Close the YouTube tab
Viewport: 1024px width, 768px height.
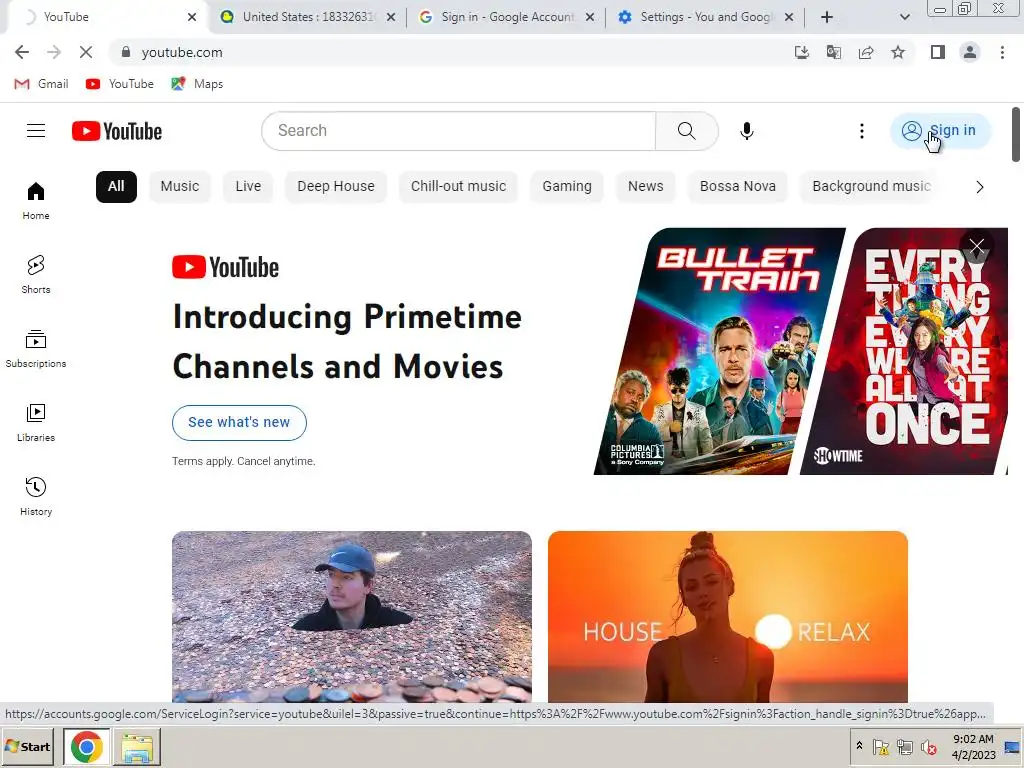click(x=192, y=17)
